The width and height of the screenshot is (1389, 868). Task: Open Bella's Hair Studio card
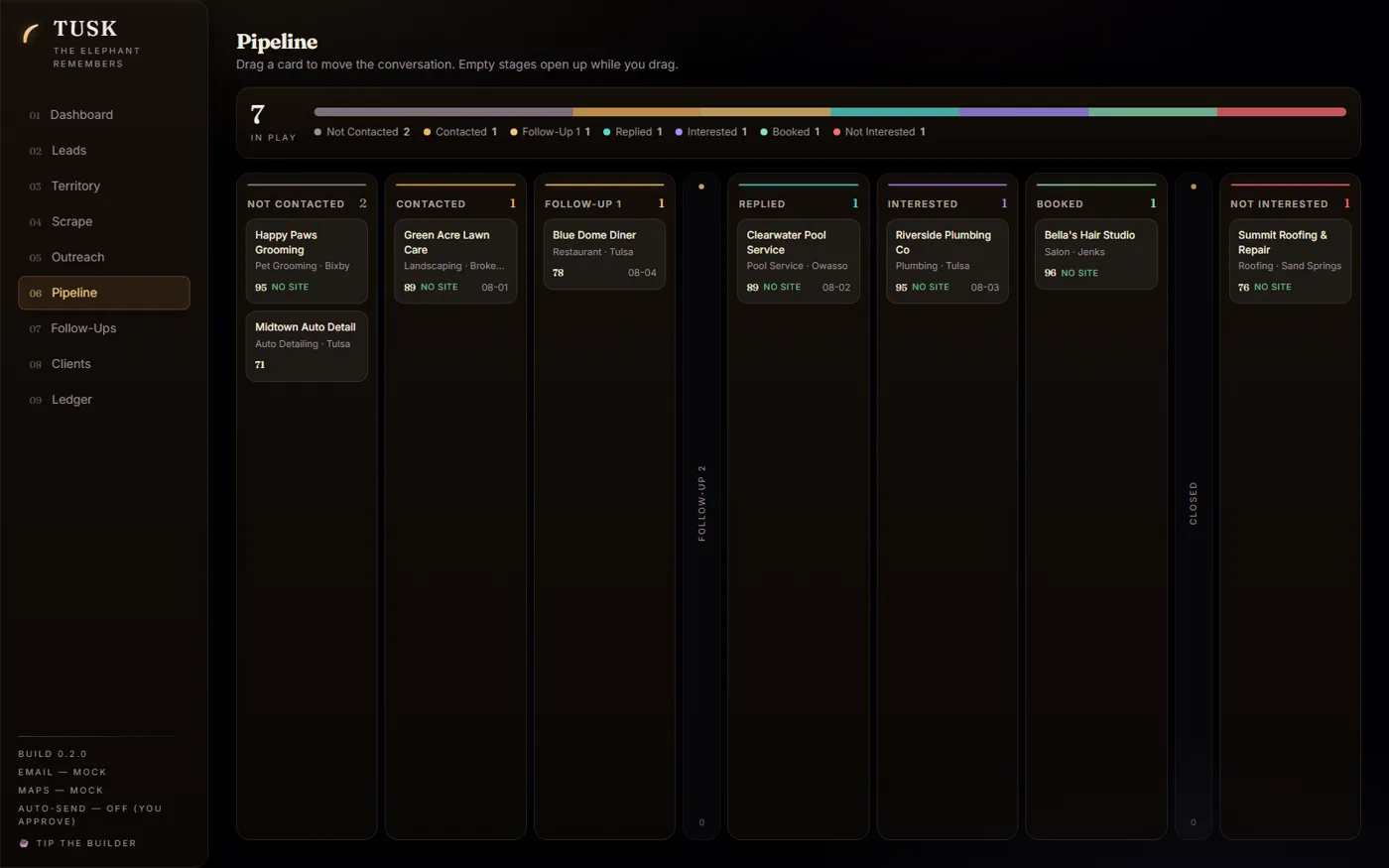(x=1096, y=254)
